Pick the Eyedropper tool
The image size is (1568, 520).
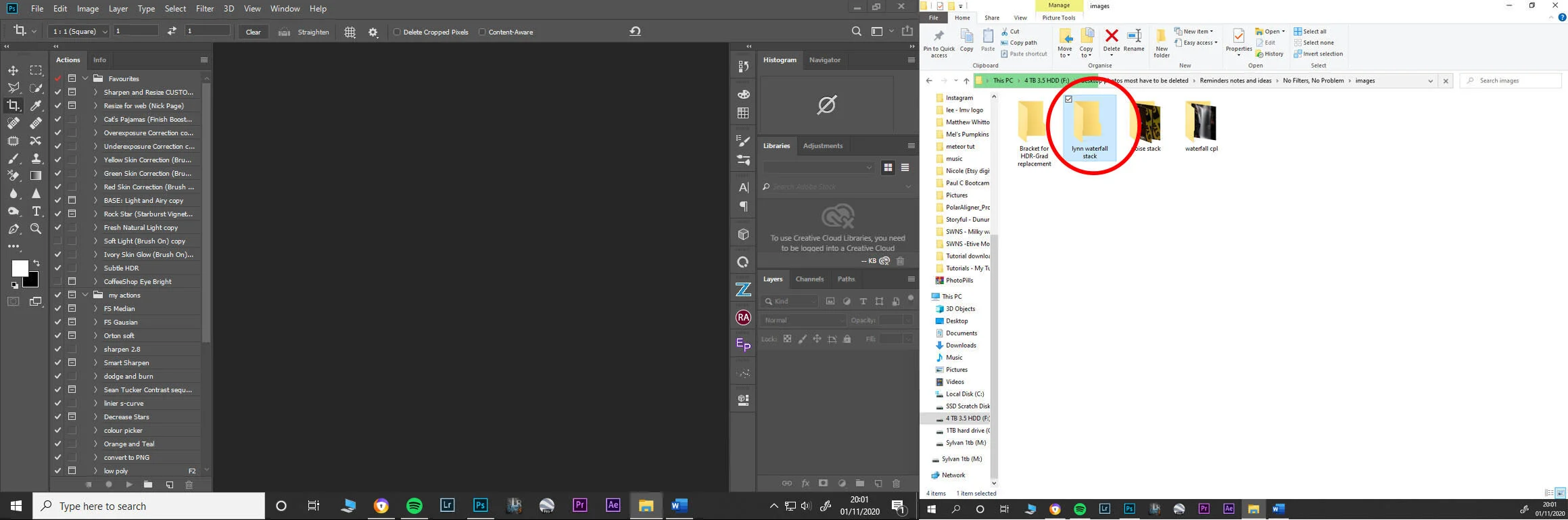click(x=36, y=105)
